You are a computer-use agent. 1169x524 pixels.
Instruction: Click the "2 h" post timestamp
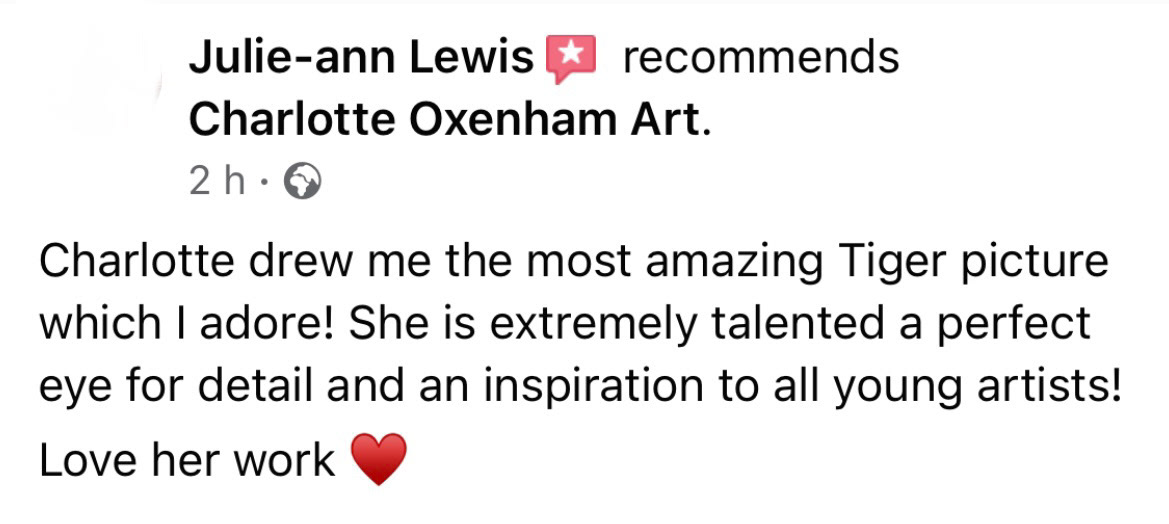pyautogui.click(x=217, y=181)
